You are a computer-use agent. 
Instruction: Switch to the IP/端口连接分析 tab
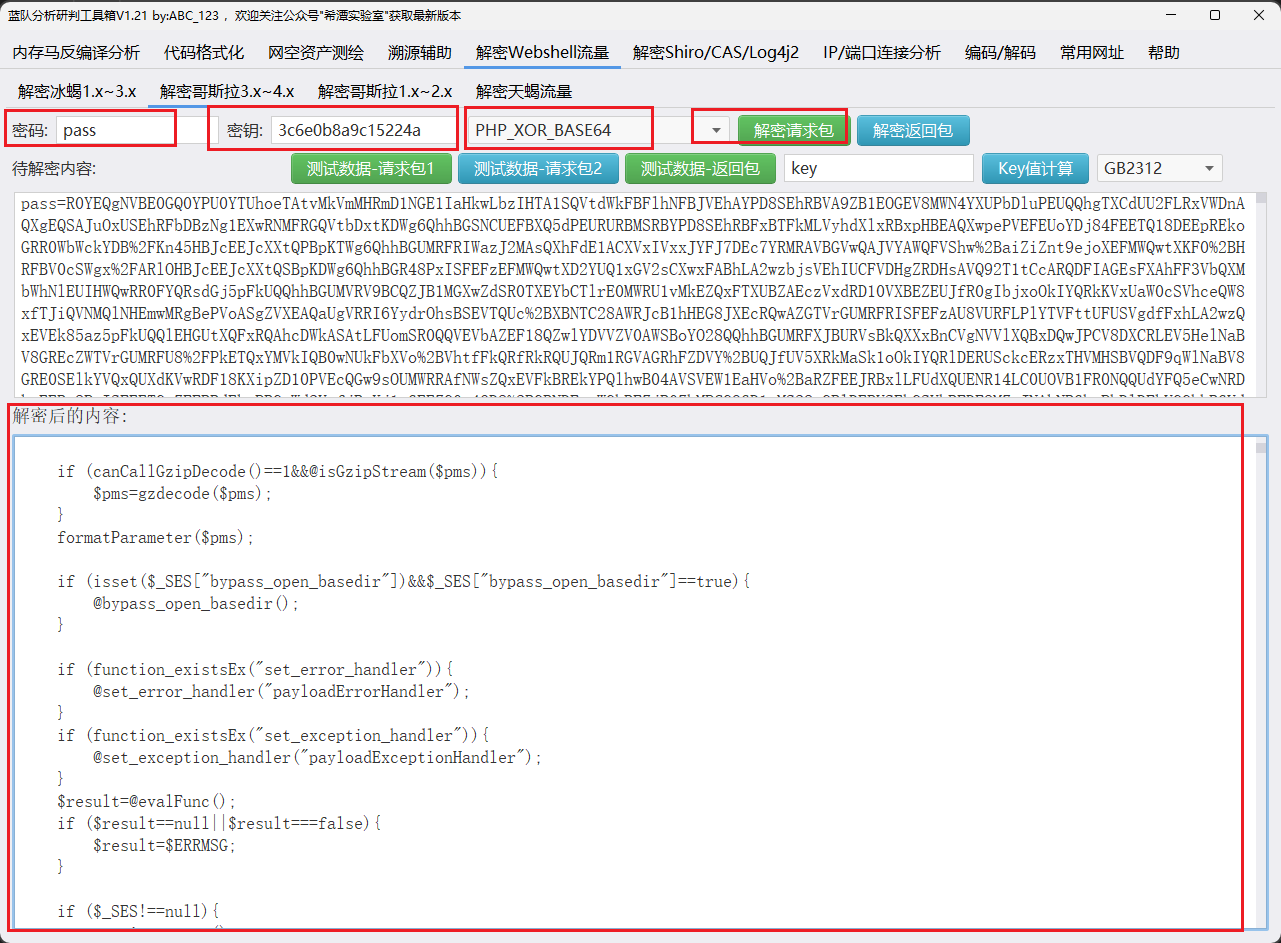pyautogui.click(x=882, y=53)
